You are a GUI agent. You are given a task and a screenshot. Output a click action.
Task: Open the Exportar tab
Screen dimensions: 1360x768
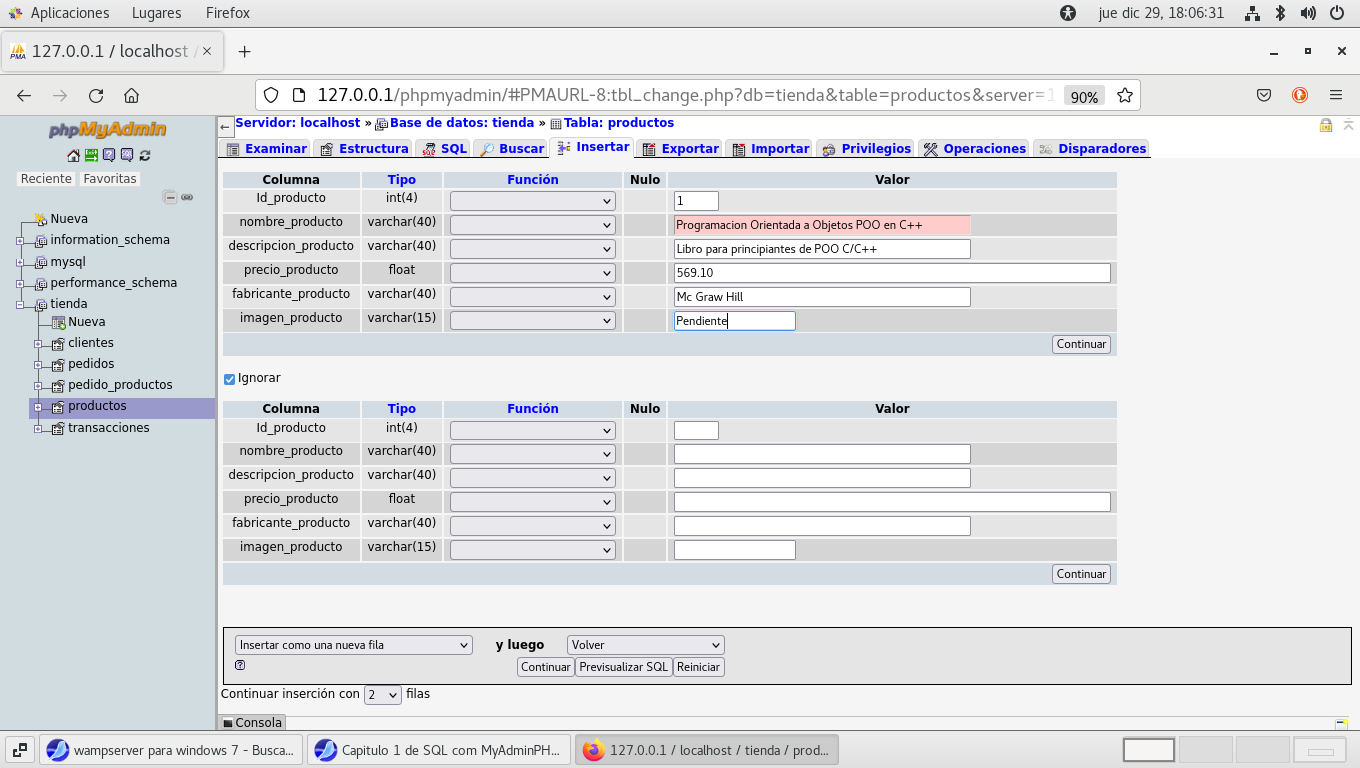point(680,148)
